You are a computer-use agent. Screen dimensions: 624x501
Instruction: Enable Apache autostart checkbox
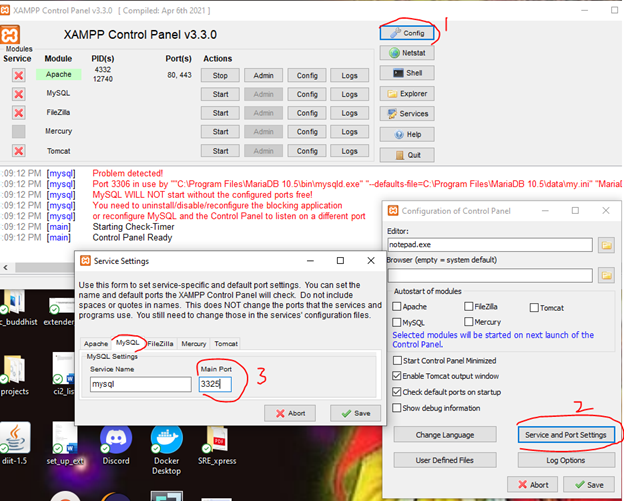[397, 306]
